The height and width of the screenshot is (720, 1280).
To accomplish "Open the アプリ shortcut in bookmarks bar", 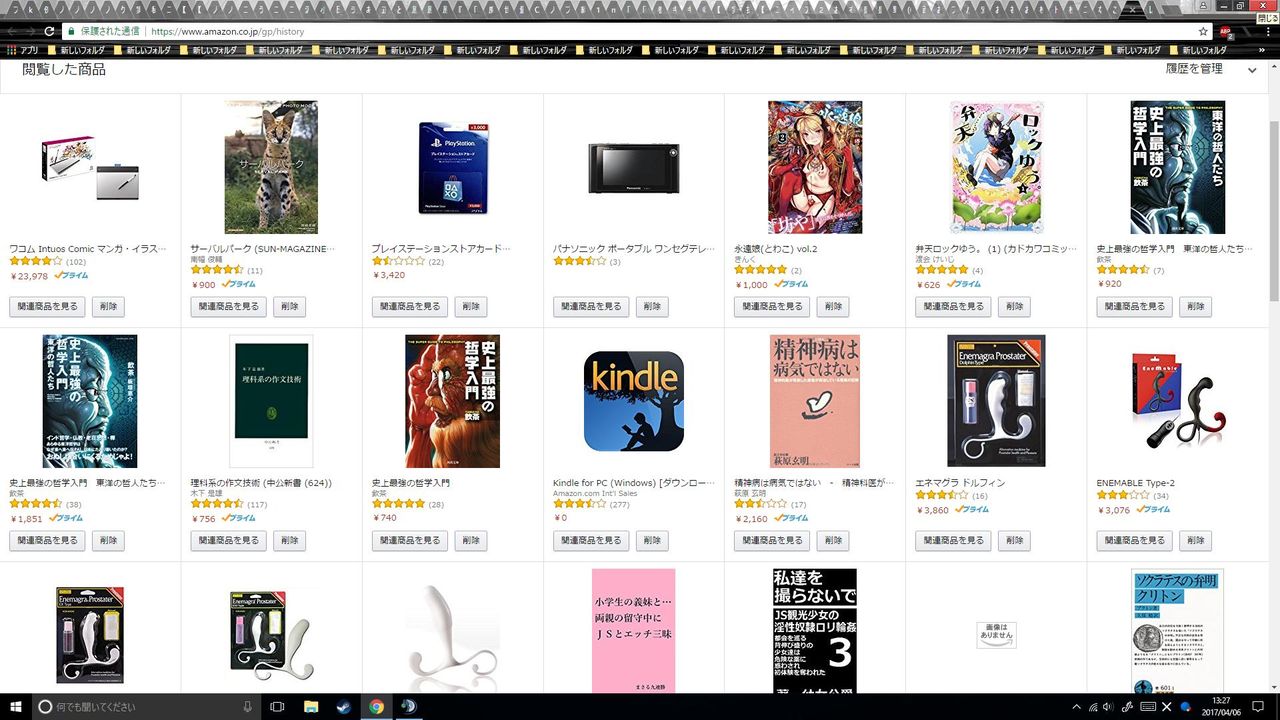I will pos(23,50).
